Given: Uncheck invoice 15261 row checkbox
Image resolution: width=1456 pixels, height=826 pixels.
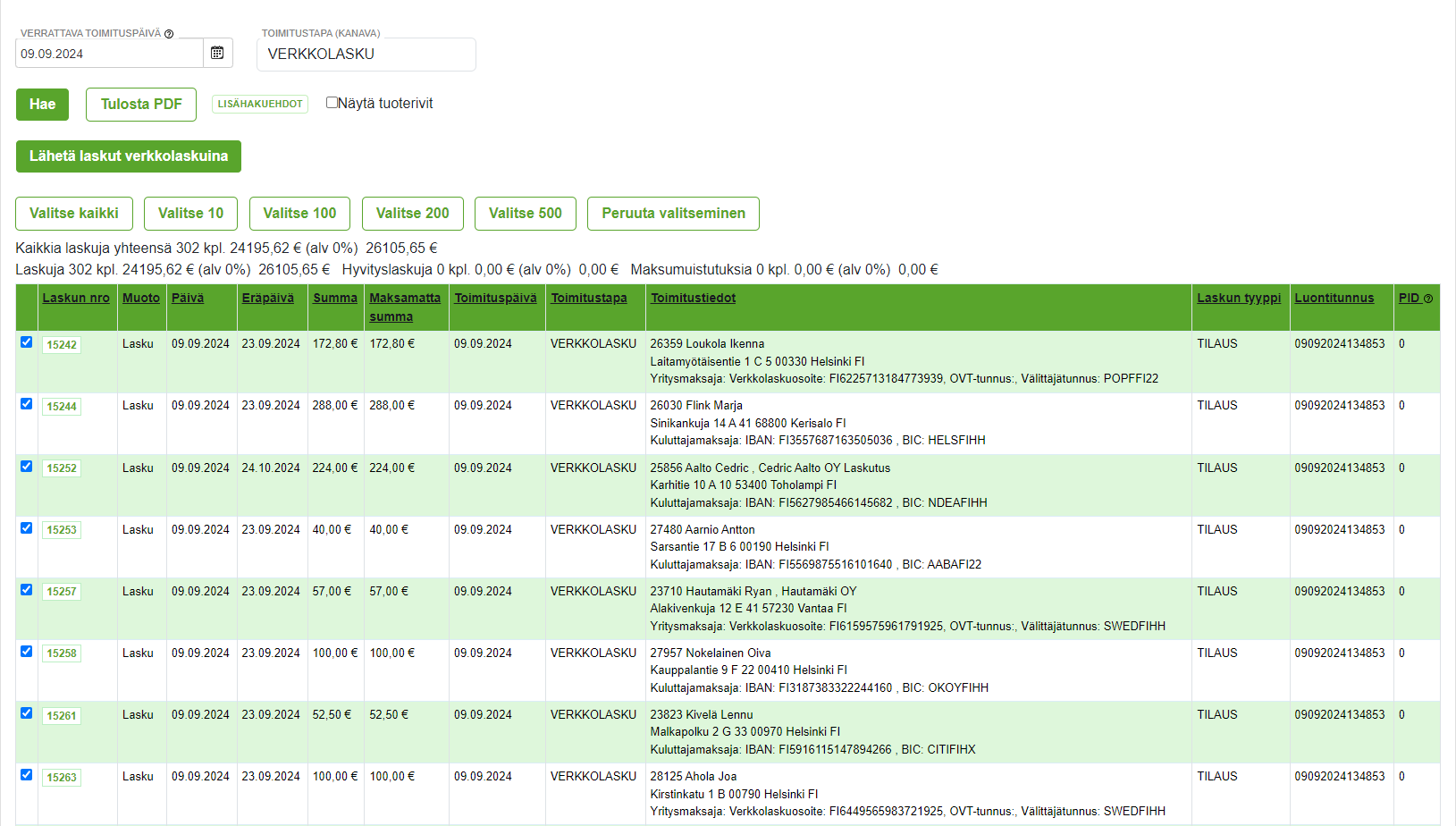Looking at the screenshot, I should click(27, 713).
